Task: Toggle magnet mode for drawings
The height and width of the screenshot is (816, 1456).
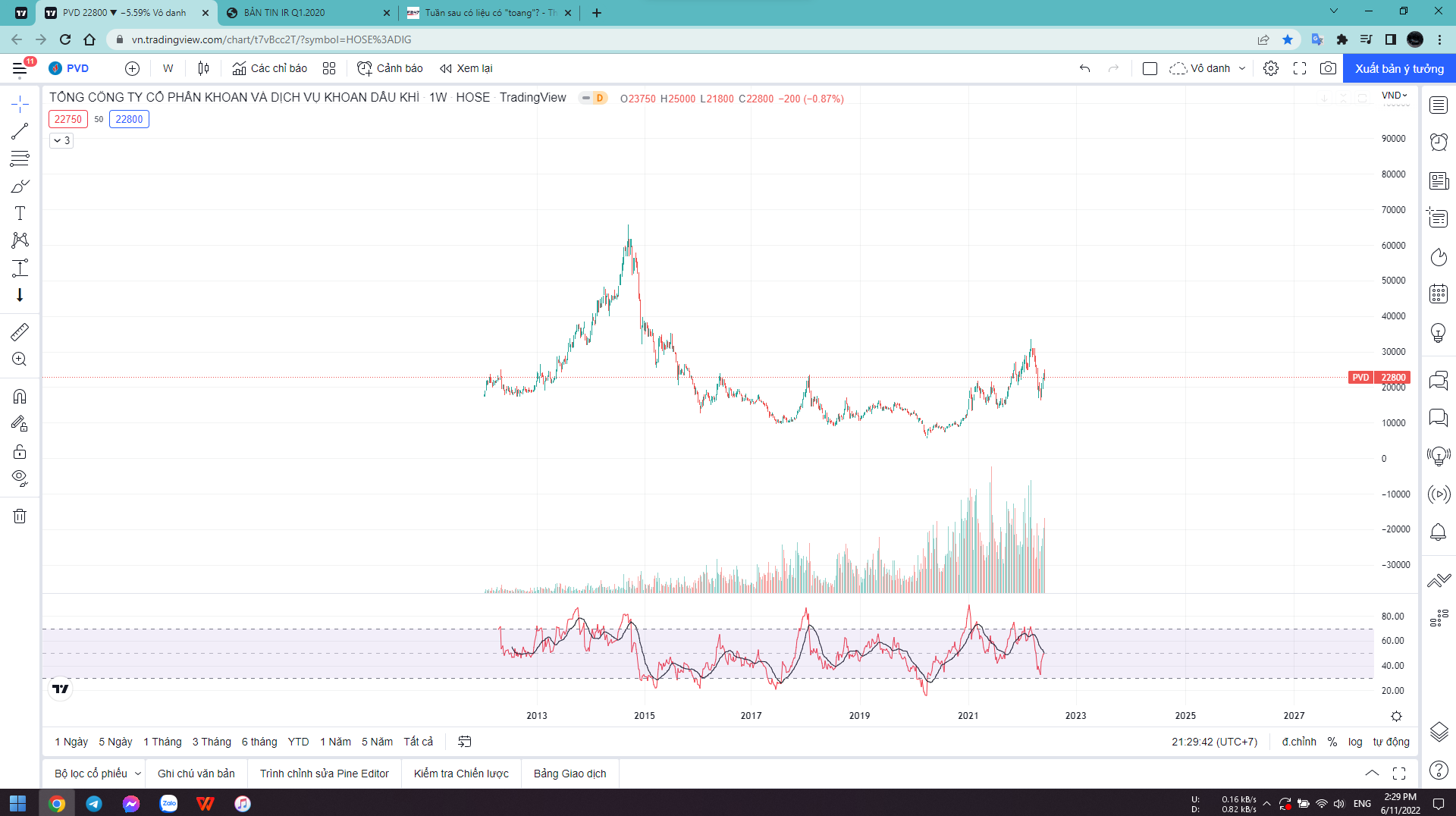Action: [x=20, y=396]
